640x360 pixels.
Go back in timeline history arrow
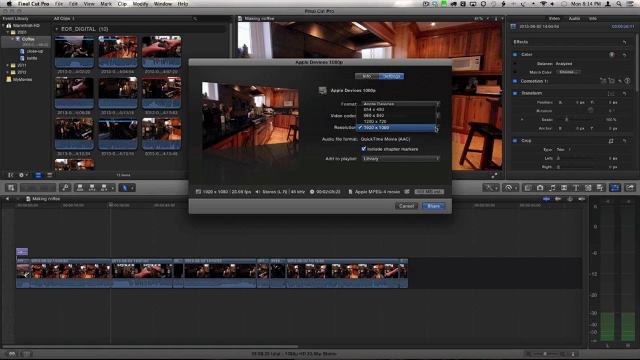tap(7, 199)
